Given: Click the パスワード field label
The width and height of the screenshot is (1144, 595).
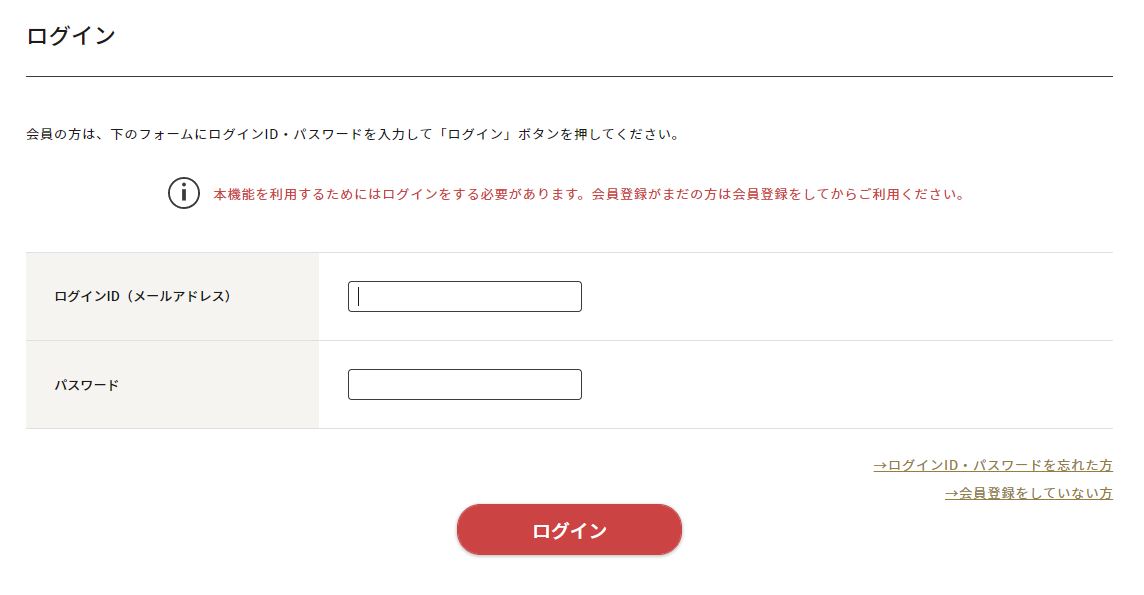Looking at the screenshot, I should (87, 385).
